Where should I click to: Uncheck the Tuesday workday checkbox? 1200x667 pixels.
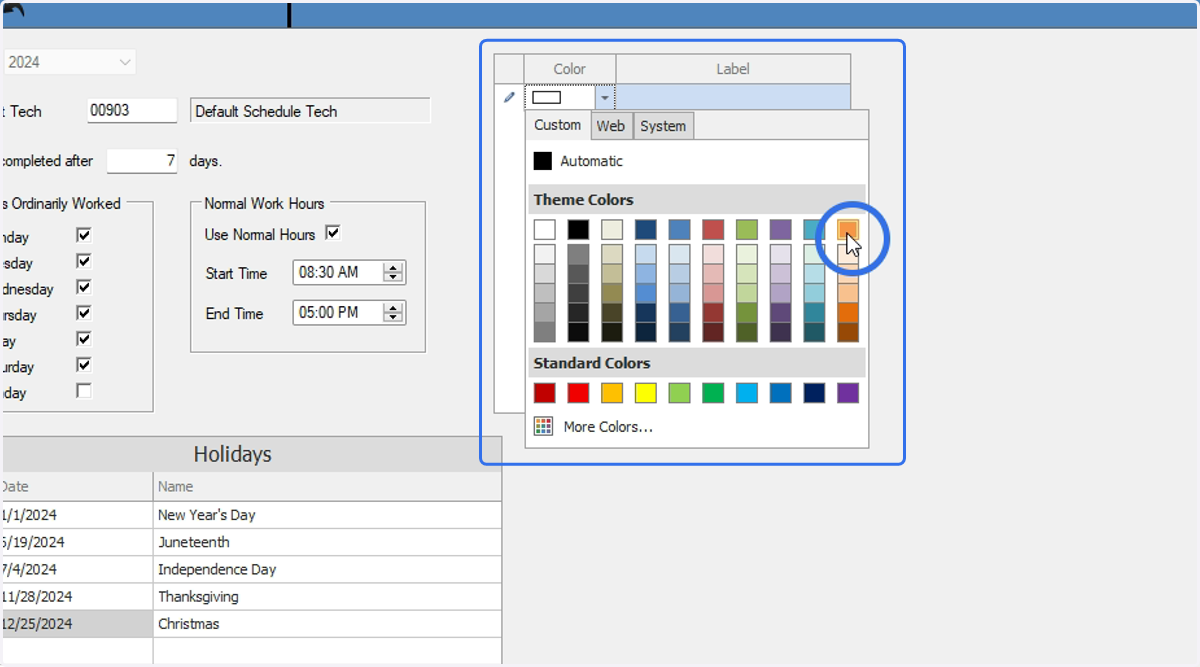(84, 261)
